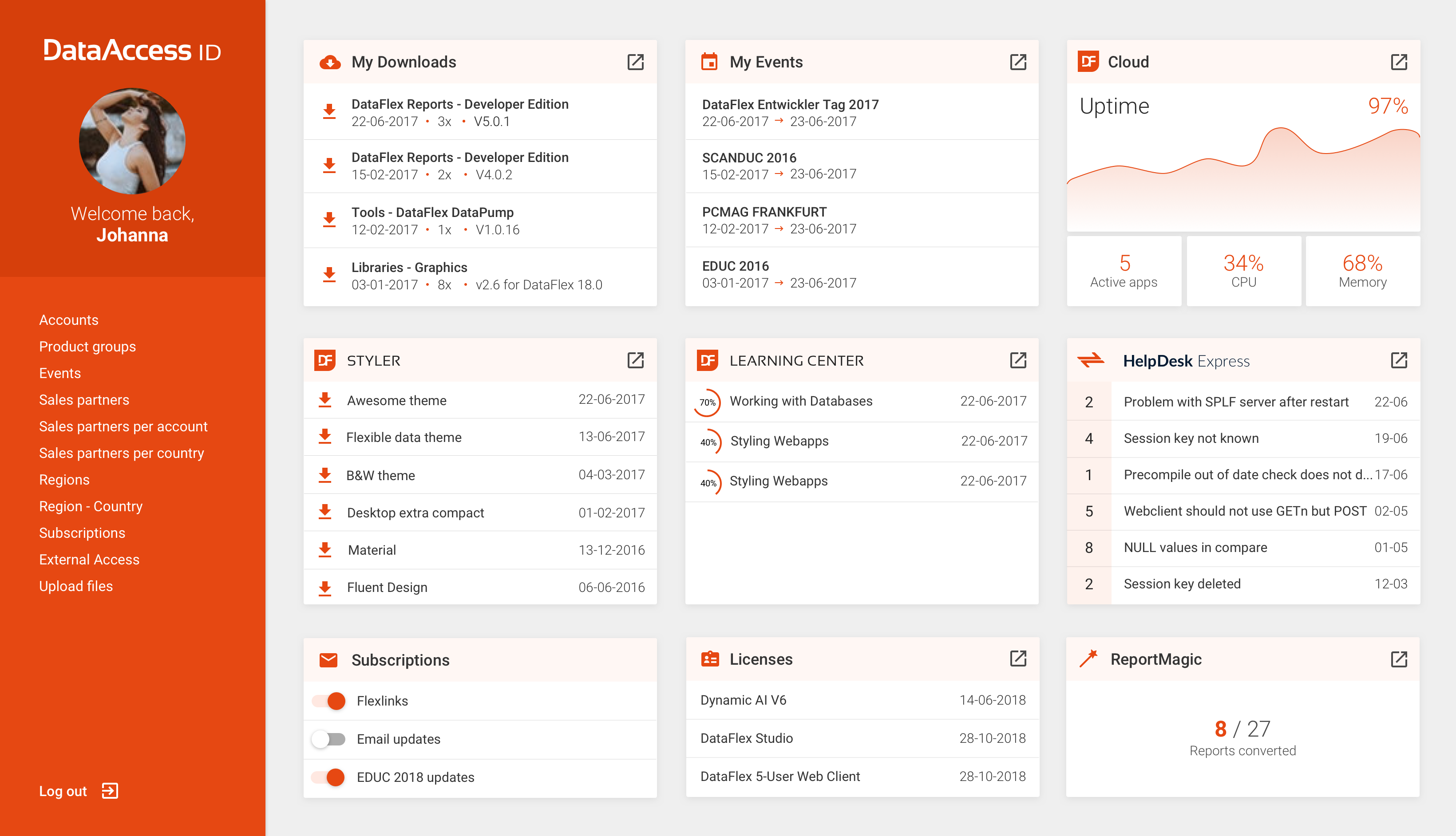Click the My Downloads cloud icon
Viewport: 1456px width, 836px height.
330,62
